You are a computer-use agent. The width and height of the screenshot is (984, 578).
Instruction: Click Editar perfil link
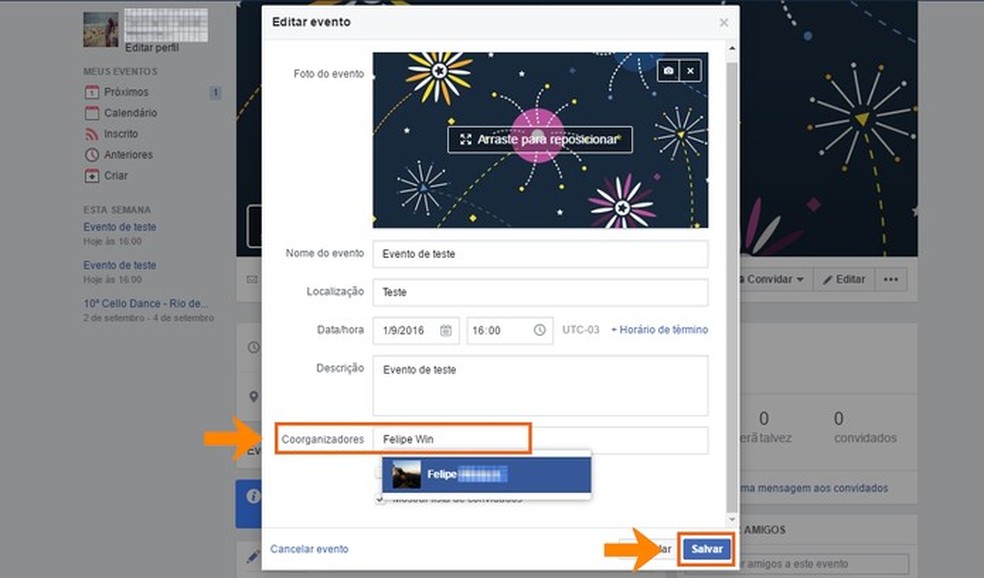pyautogui.click(x=152, y=48)
